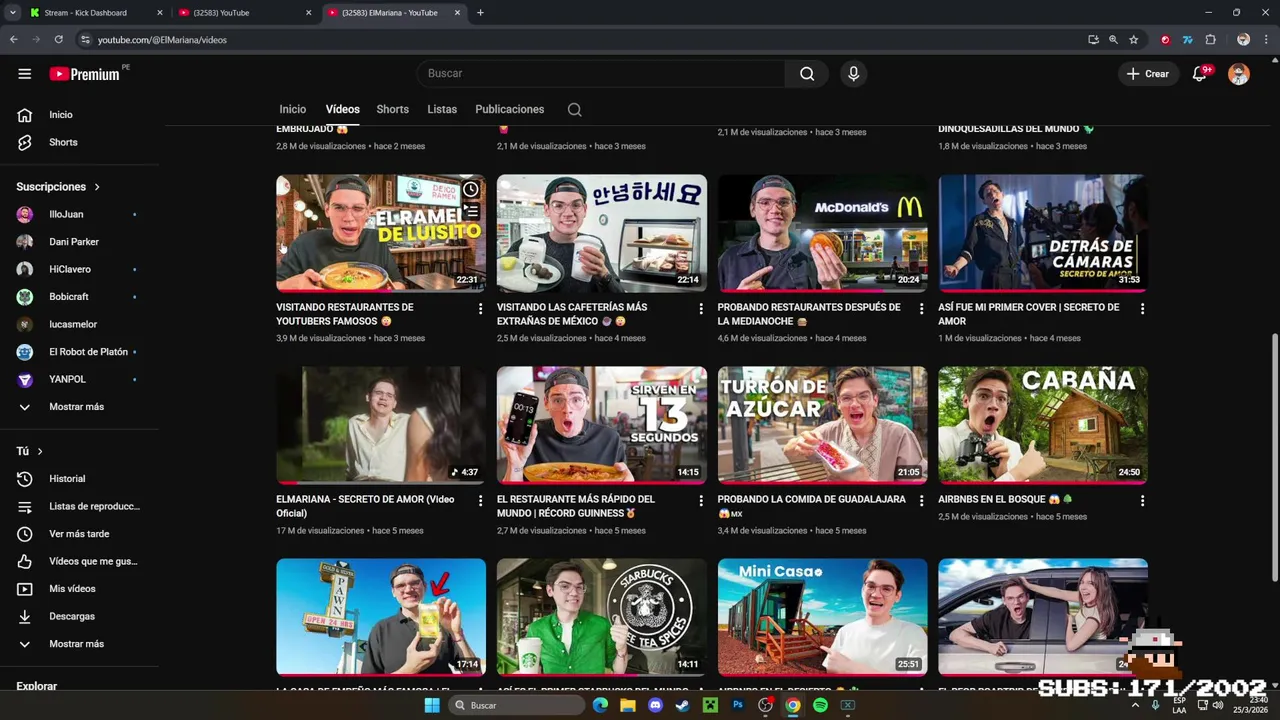Add El Ramen de Luisito video to watch later

click(x=470, y=190)
